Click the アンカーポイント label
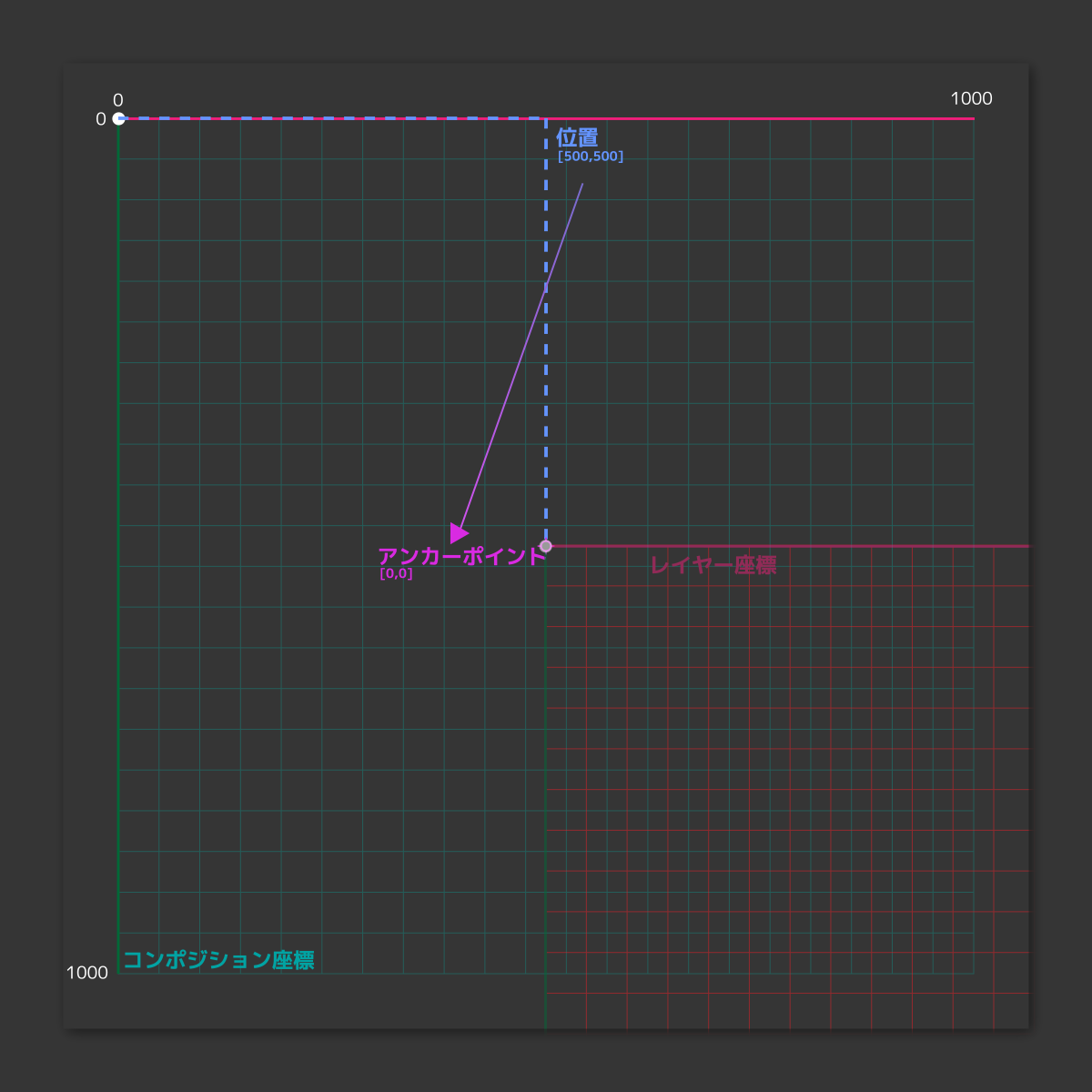Viewport: 1092px width, 1092px height. point(461,556)
